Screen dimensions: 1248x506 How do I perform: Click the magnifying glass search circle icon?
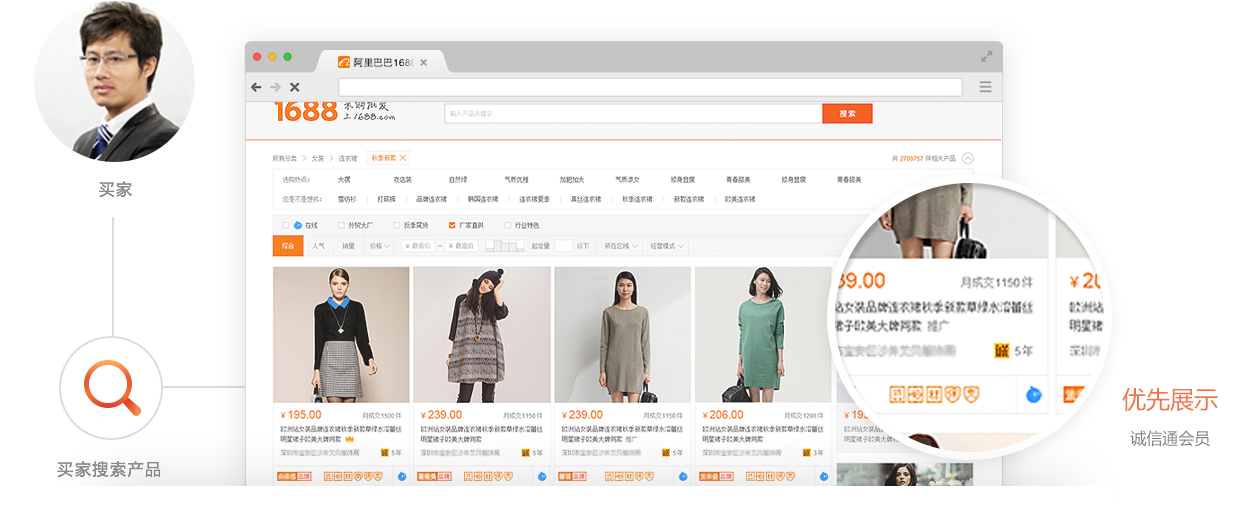(111, 387)
